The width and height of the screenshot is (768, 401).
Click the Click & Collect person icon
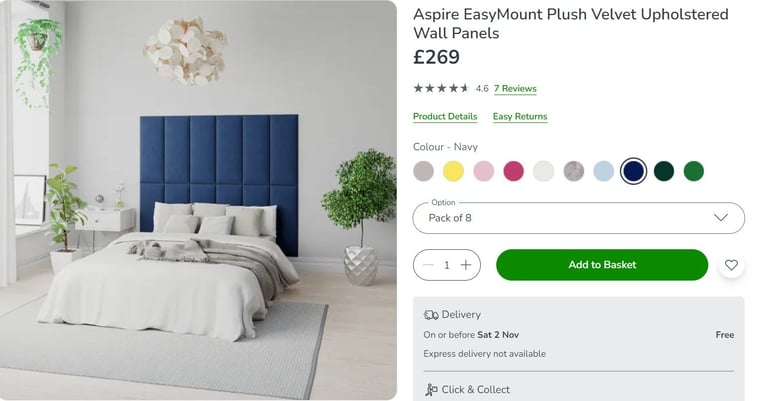431,390
